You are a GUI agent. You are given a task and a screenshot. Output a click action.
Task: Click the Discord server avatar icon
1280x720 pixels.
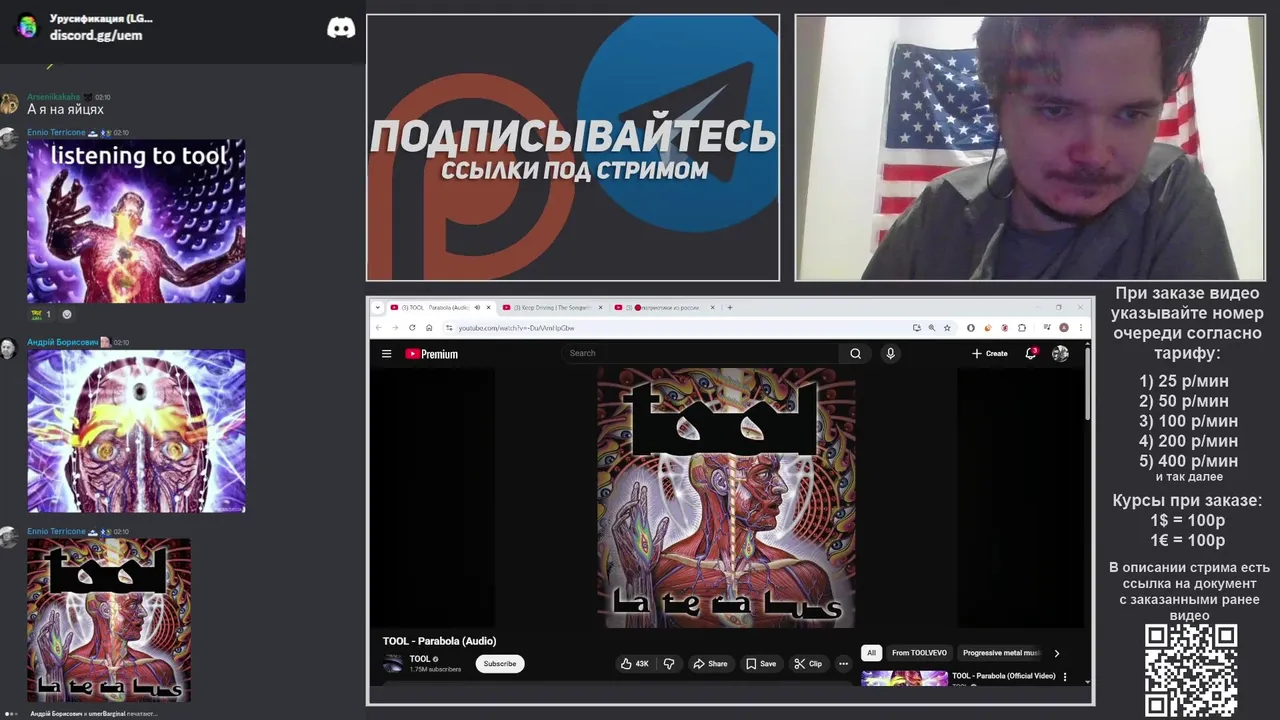pos(27,26)
